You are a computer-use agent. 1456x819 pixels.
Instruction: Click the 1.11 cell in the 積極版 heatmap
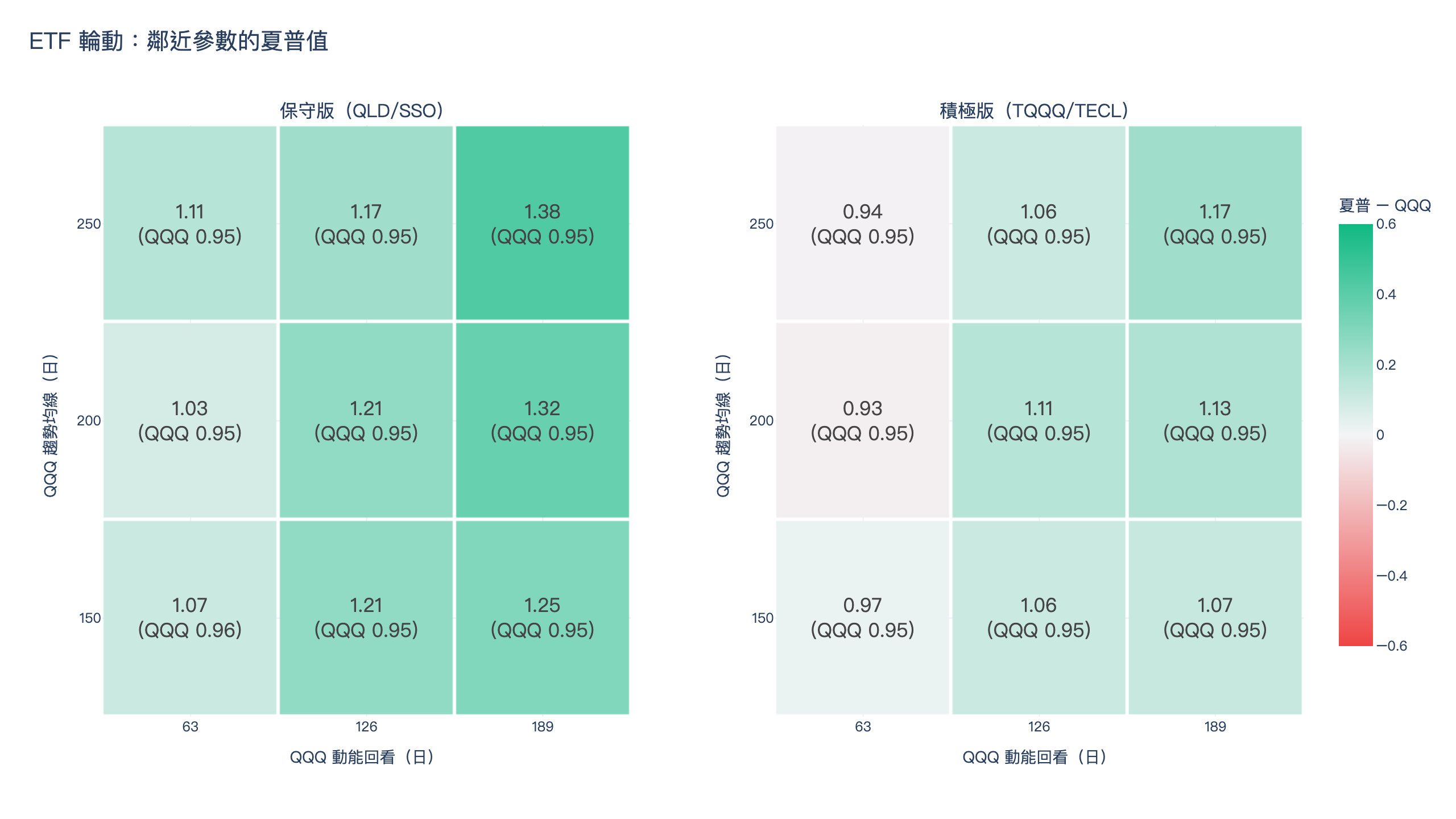pyautogui.click(x=1039, y=420)
